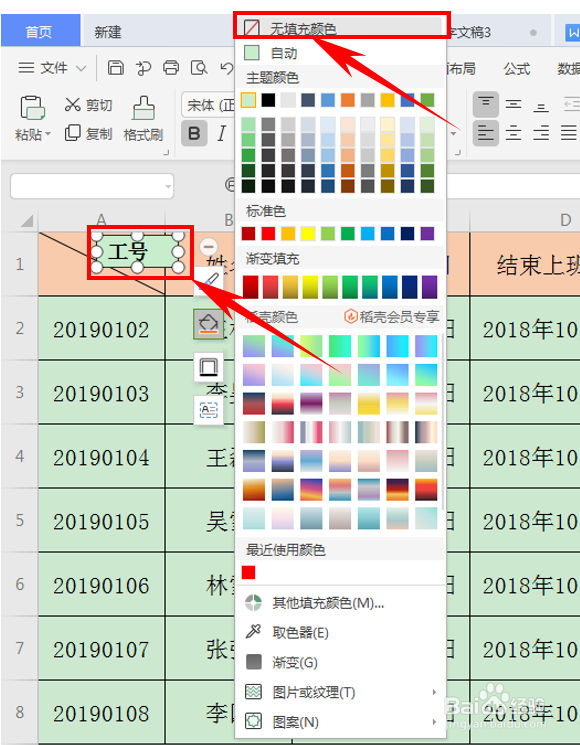Click the export to PDF icon

pos(143,68)
